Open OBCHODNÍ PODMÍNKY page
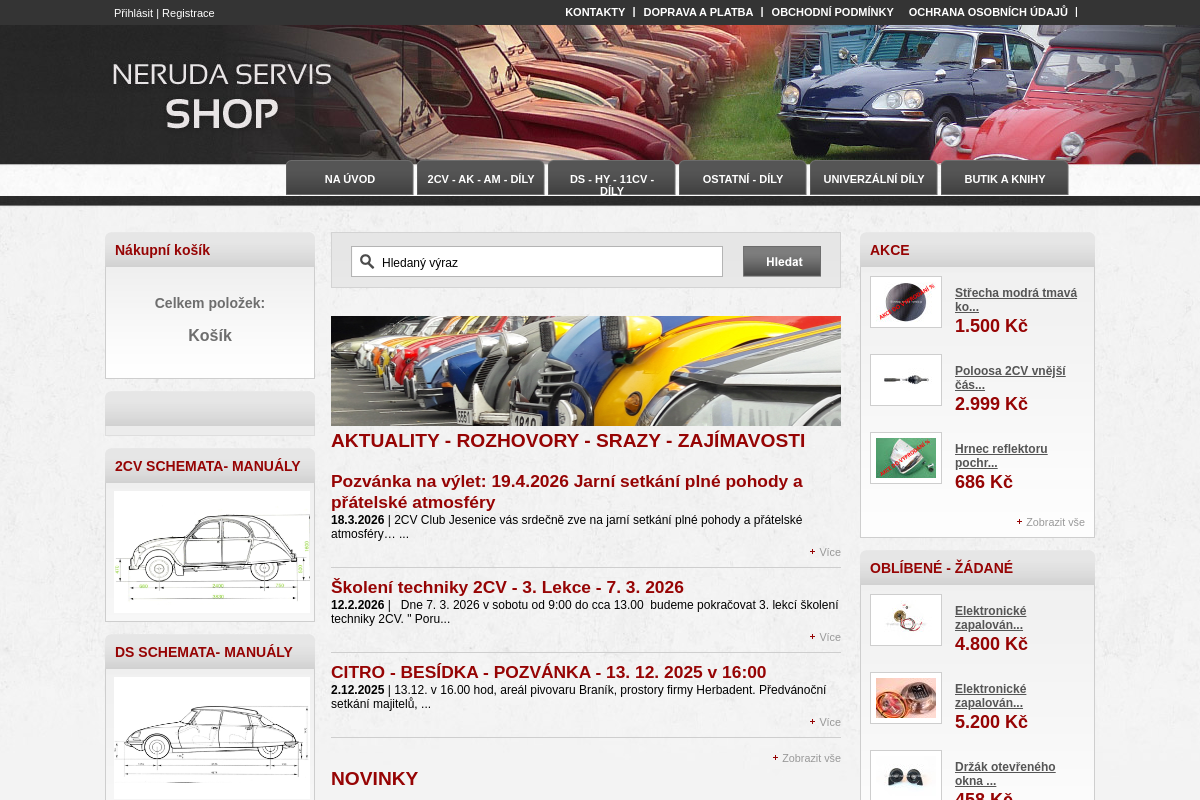 [x=832, y=12]
